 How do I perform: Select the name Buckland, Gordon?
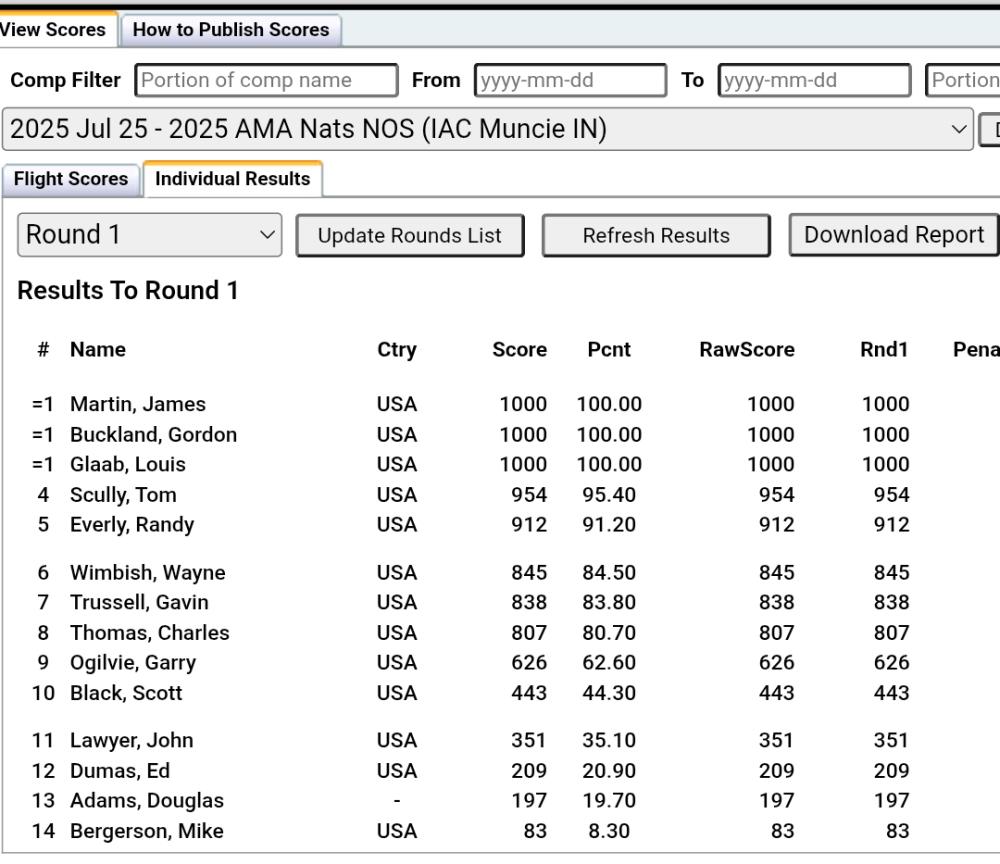(x=153, y=435)
